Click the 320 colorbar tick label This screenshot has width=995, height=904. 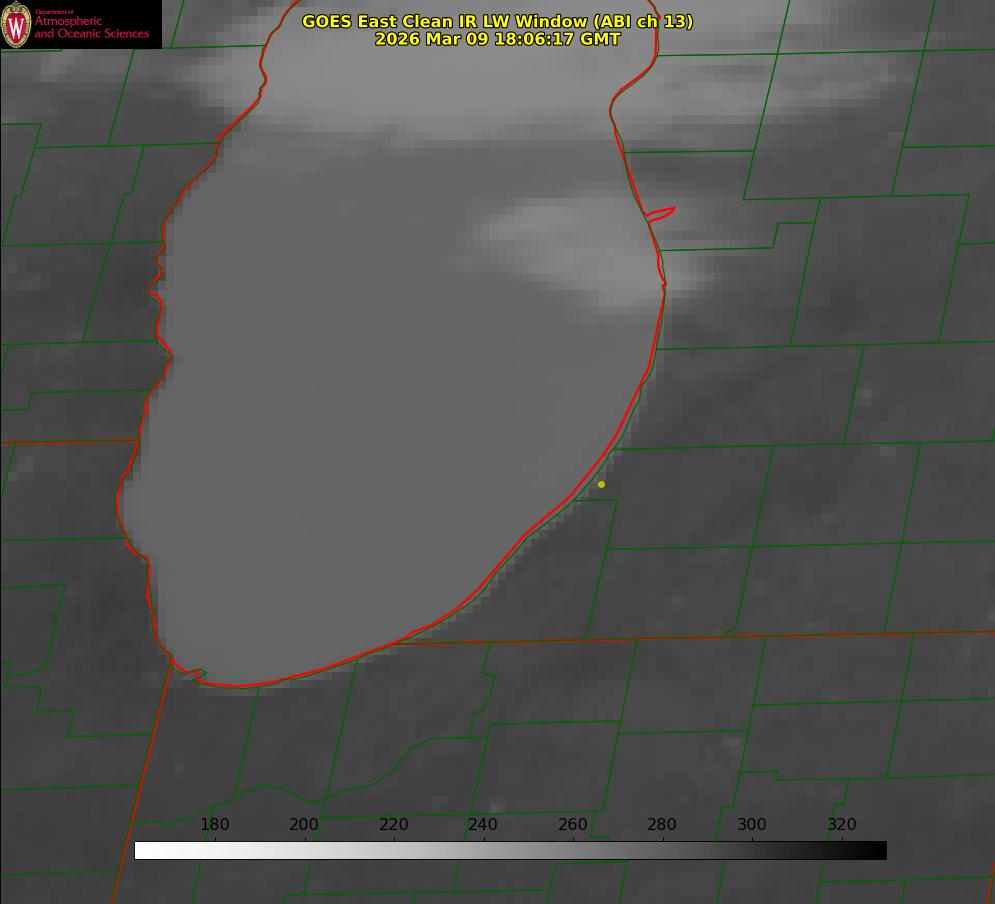[x=842, y=824]
